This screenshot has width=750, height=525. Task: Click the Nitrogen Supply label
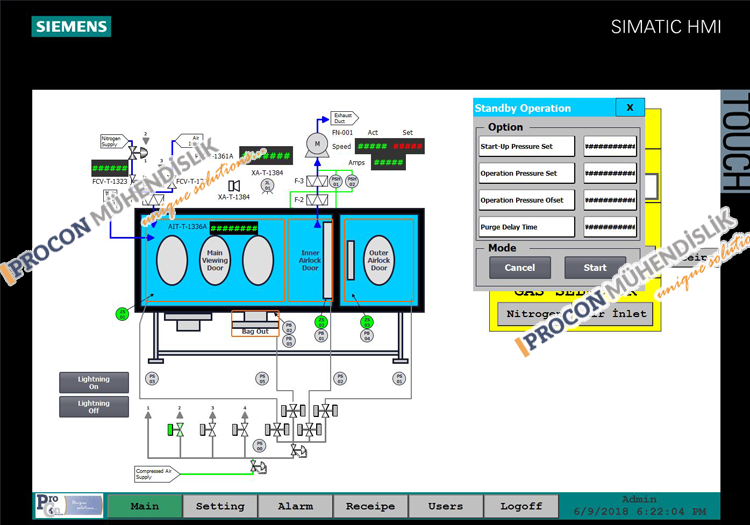pyautogui.click(x=114, y=142)
